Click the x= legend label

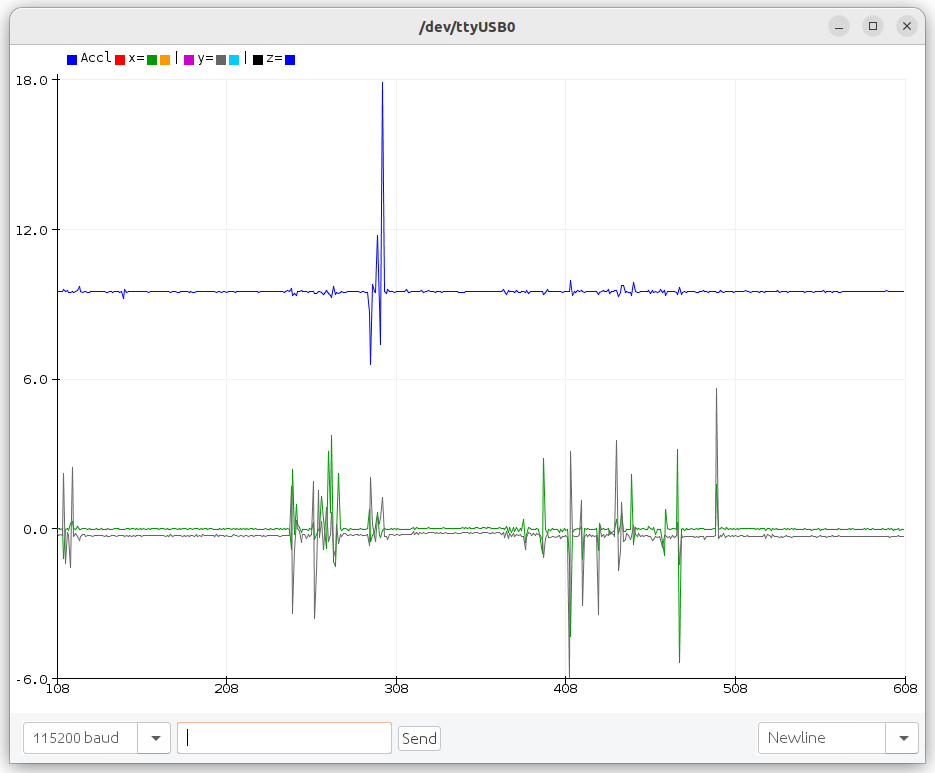[x=137, y=58]
